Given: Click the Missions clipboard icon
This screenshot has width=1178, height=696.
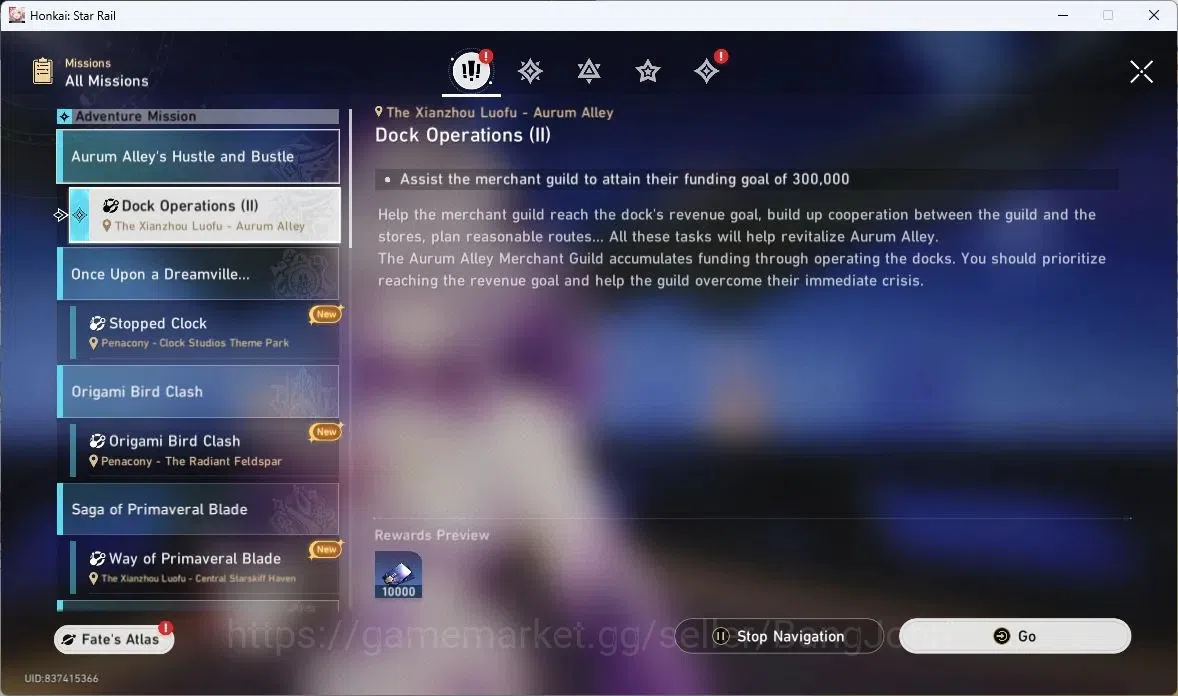Looking at the screenshot, I should tap(43, 71).
